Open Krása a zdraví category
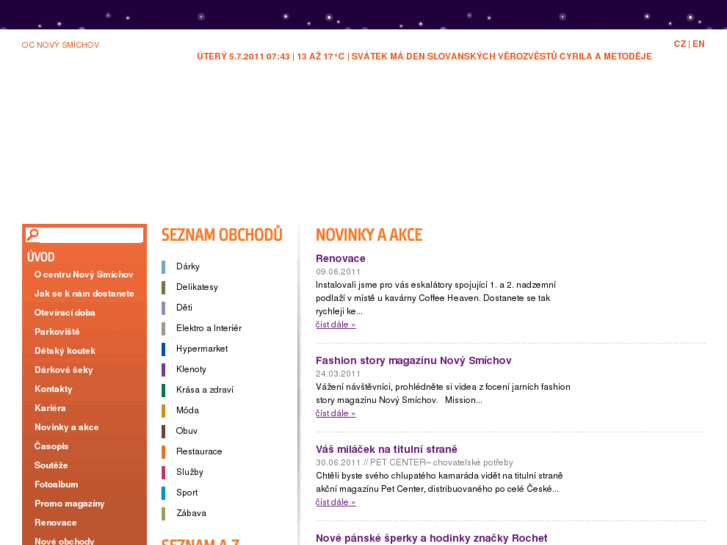727x545 pixels. [204, 390]
